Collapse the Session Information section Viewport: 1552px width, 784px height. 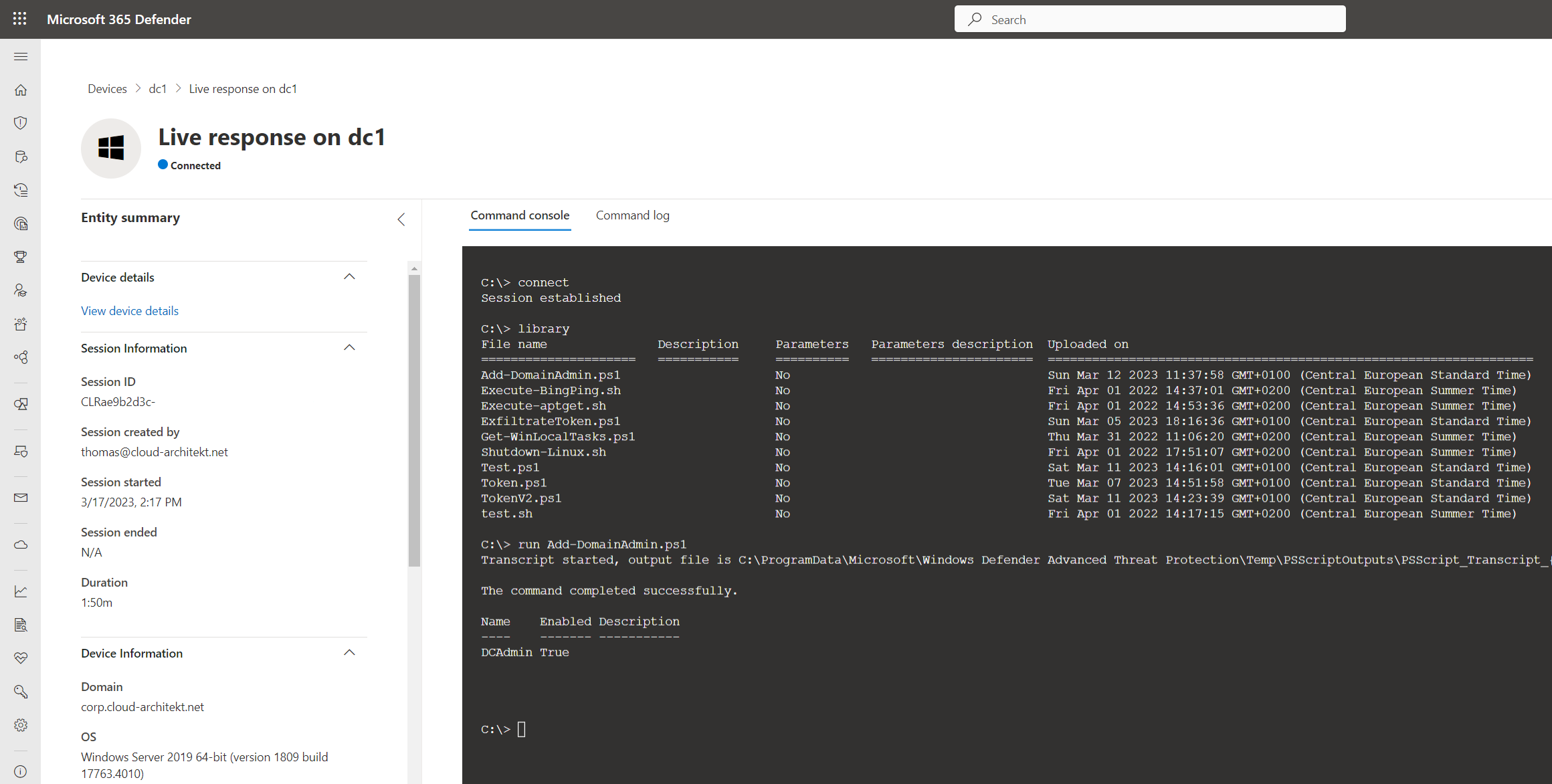click(x=349, y=348)
